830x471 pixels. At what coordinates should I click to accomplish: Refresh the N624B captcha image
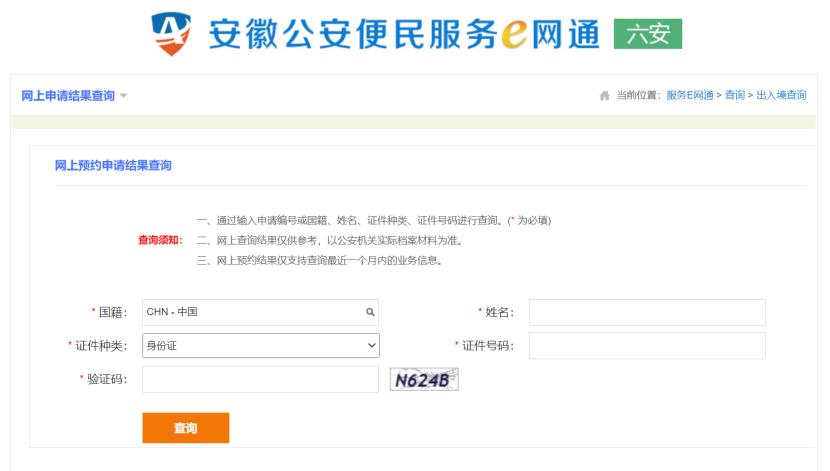point(424,380)
